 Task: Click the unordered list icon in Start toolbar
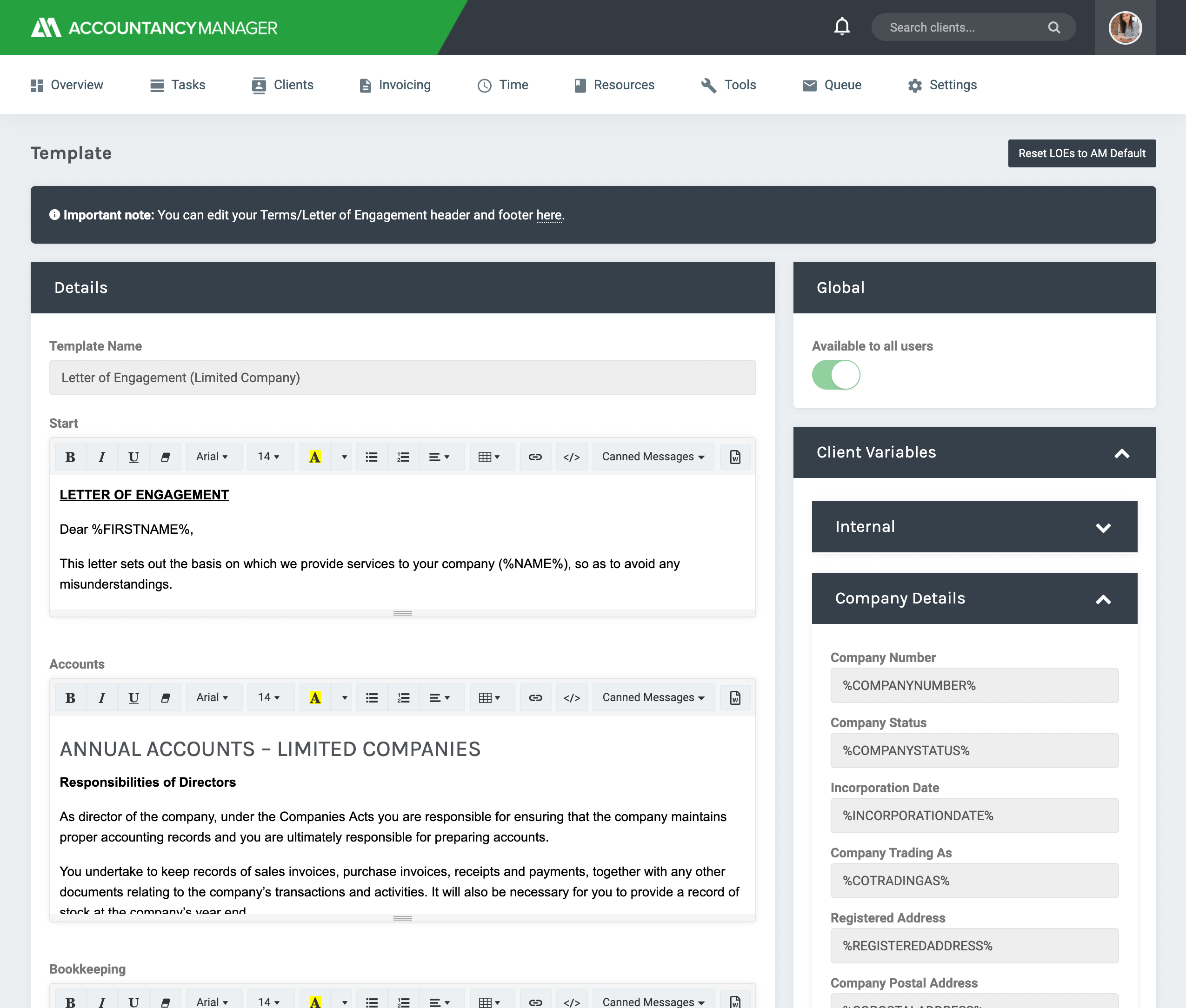371,457
